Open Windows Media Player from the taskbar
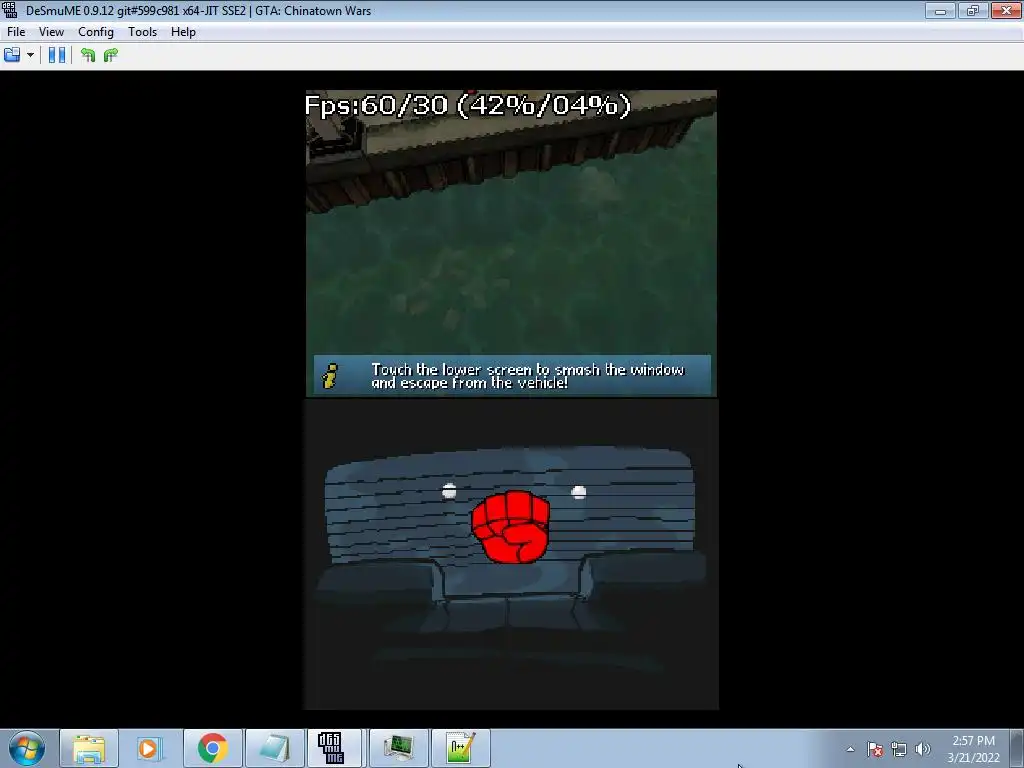This screenshot has height=768, width=1024. coord(150,748)
